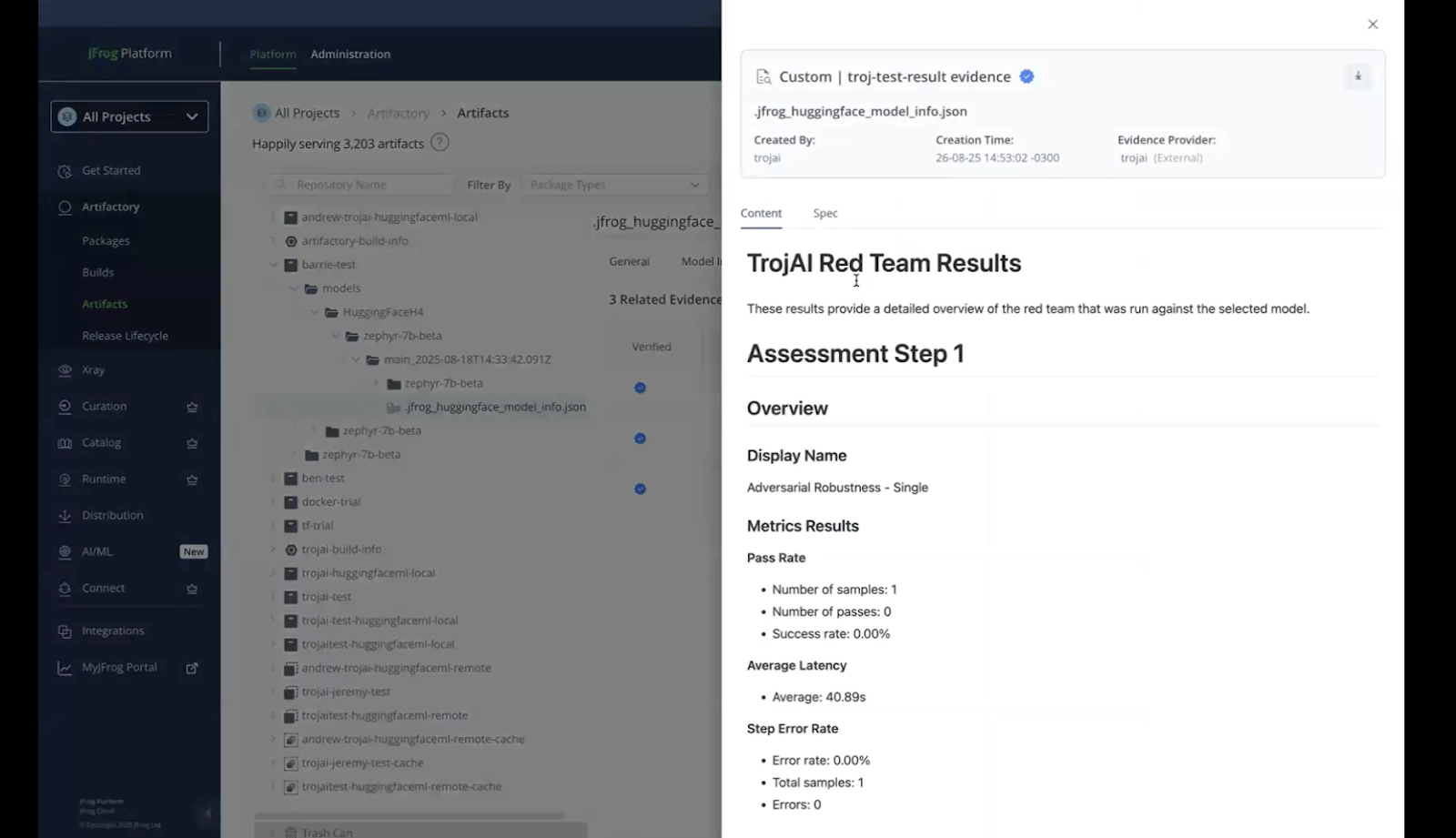Viewport: 1456px width, 838px height.
Task: Click the New badge next to AI/ML
Action: (x=194, y=551)
